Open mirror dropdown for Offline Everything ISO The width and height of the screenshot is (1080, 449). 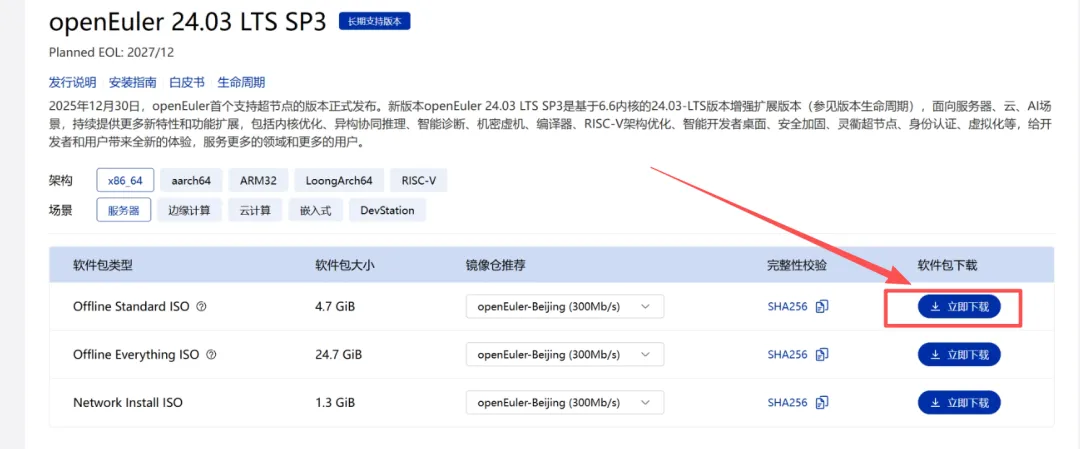pyautogui.click(x=565, y=355)
